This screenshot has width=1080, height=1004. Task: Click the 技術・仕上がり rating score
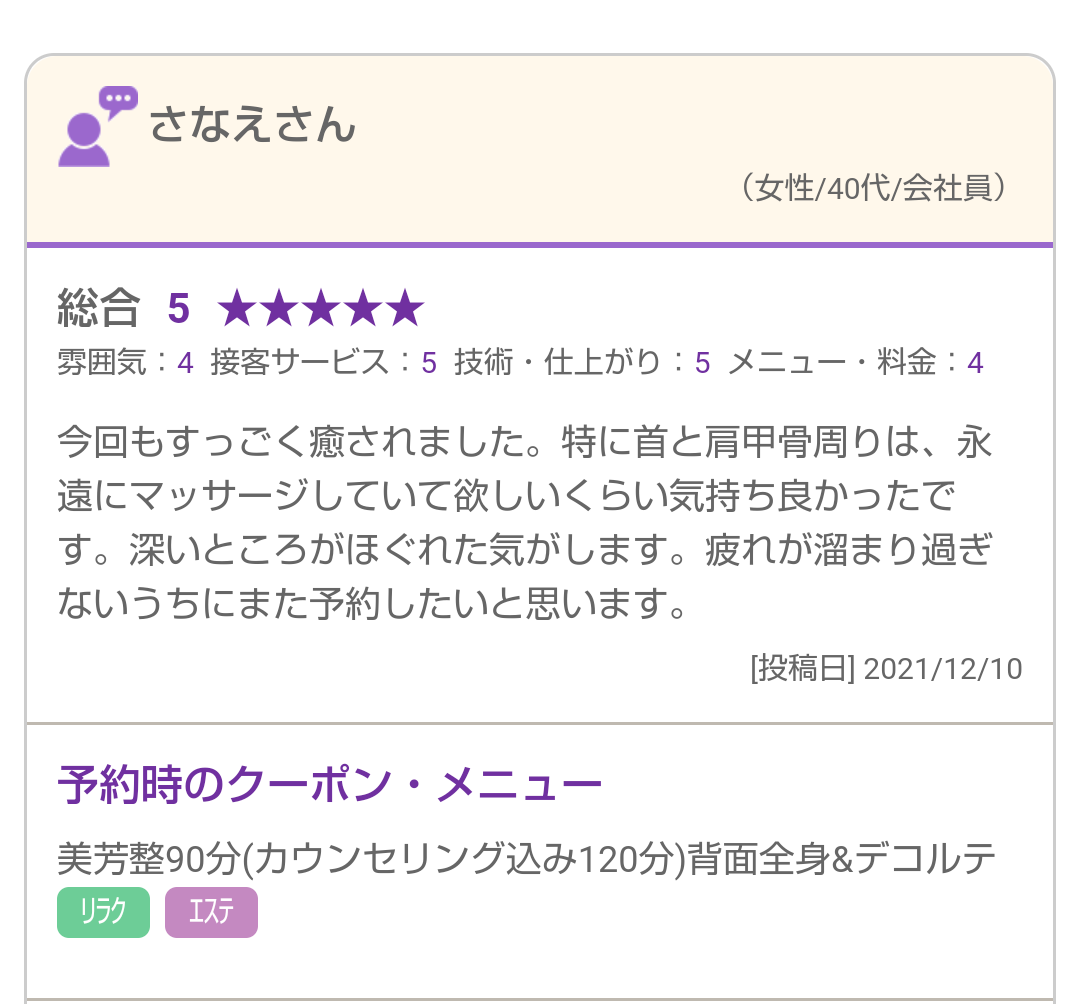(x=703, y=363)
